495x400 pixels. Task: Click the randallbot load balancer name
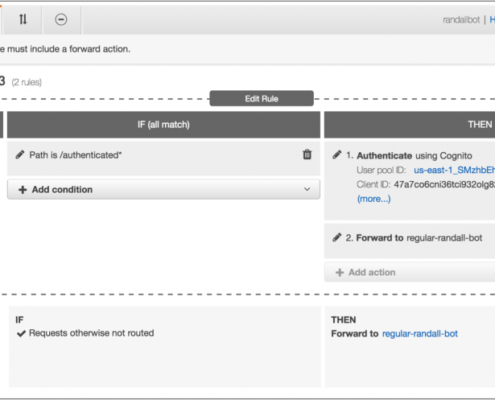coord(461,20)
